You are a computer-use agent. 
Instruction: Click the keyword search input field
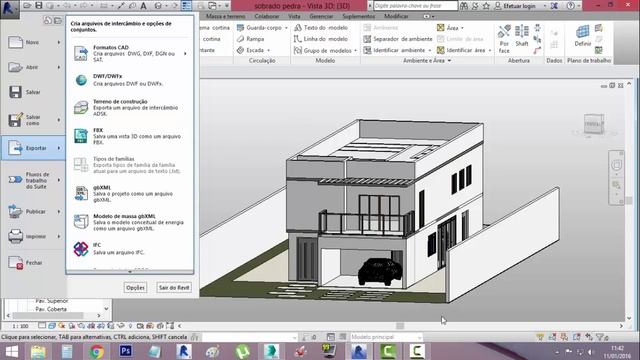point(416,6)
